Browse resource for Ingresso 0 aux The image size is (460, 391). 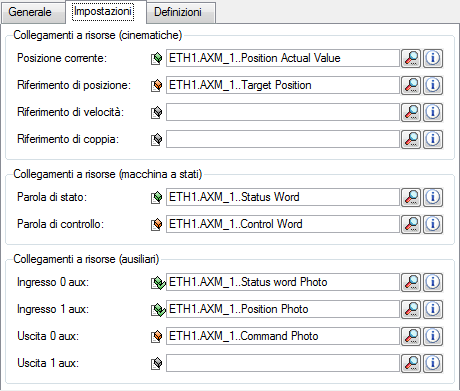[x=411, y=282]
